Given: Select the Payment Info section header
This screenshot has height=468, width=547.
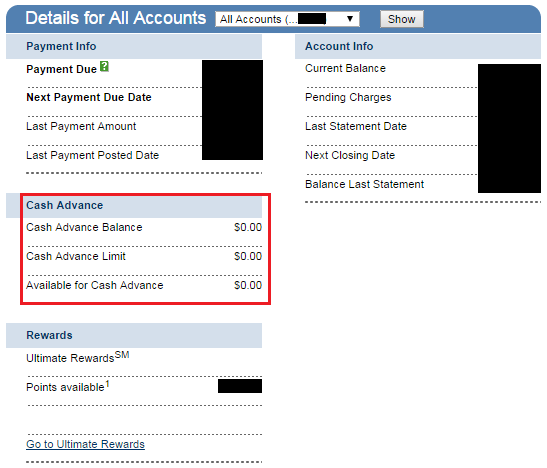Looking at the screenshot, I should point(134,46).
